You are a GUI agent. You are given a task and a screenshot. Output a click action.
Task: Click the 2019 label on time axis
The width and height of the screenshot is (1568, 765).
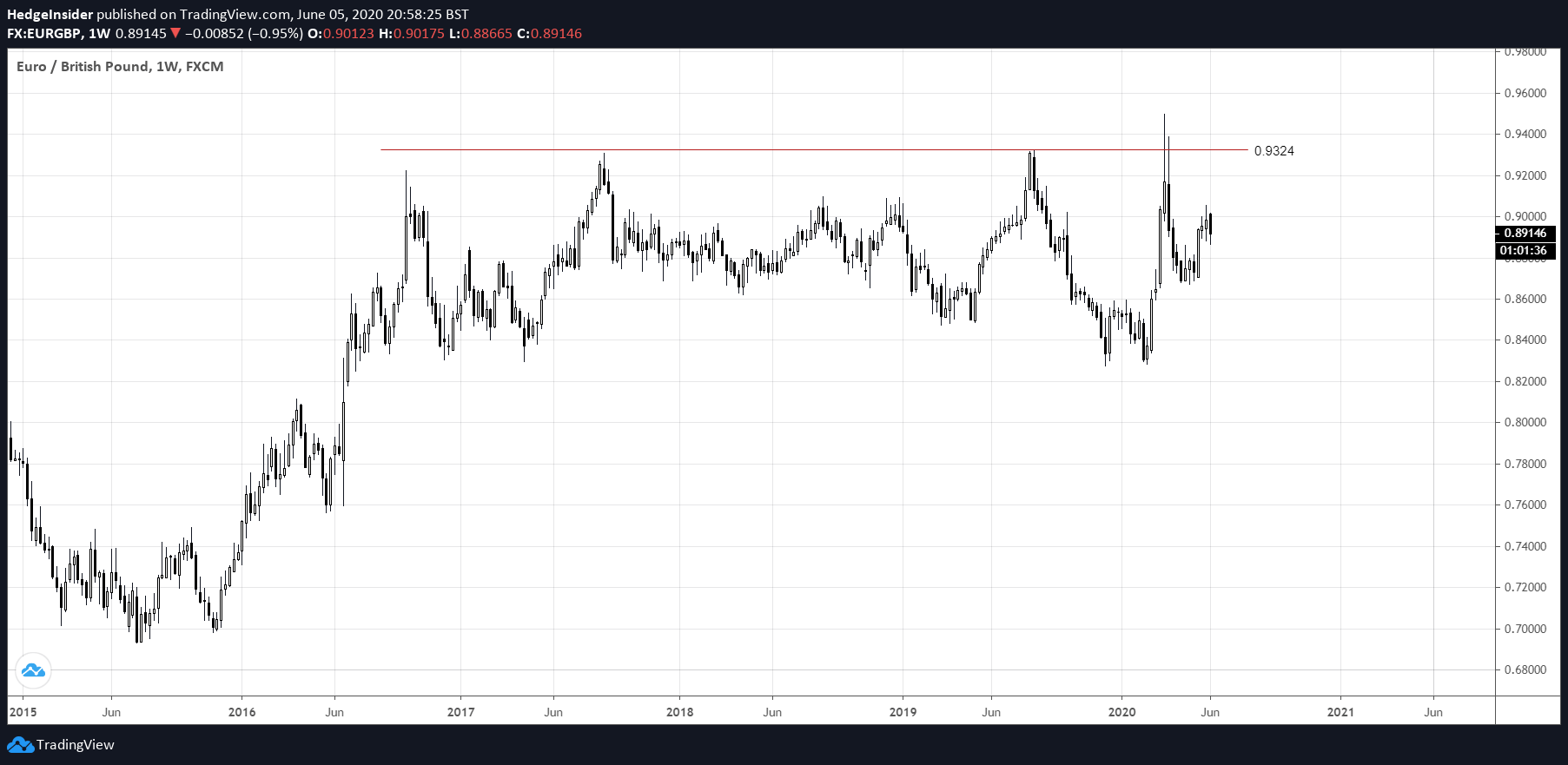coord(903,712)
